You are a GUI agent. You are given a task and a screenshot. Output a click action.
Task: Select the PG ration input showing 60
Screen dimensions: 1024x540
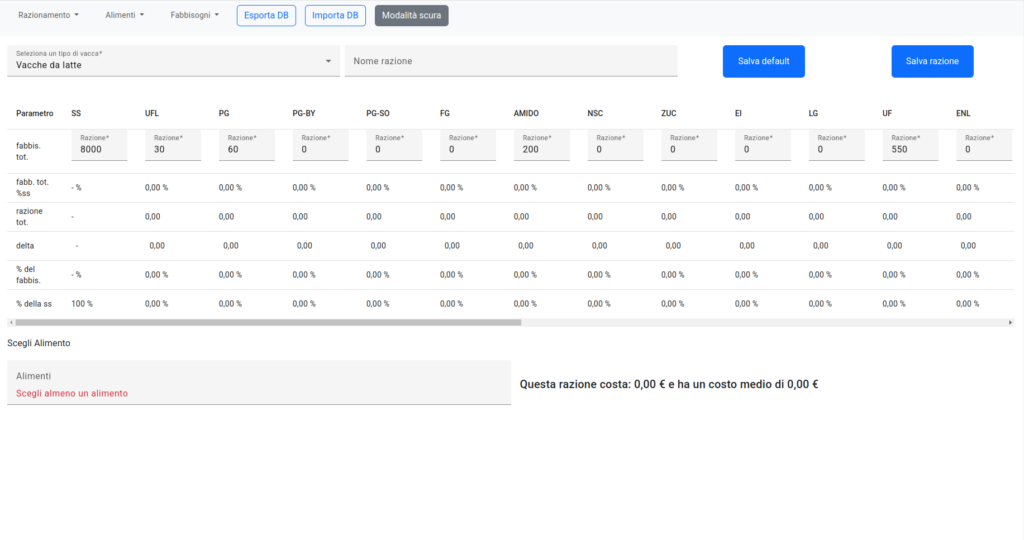(x=247, y=149)
